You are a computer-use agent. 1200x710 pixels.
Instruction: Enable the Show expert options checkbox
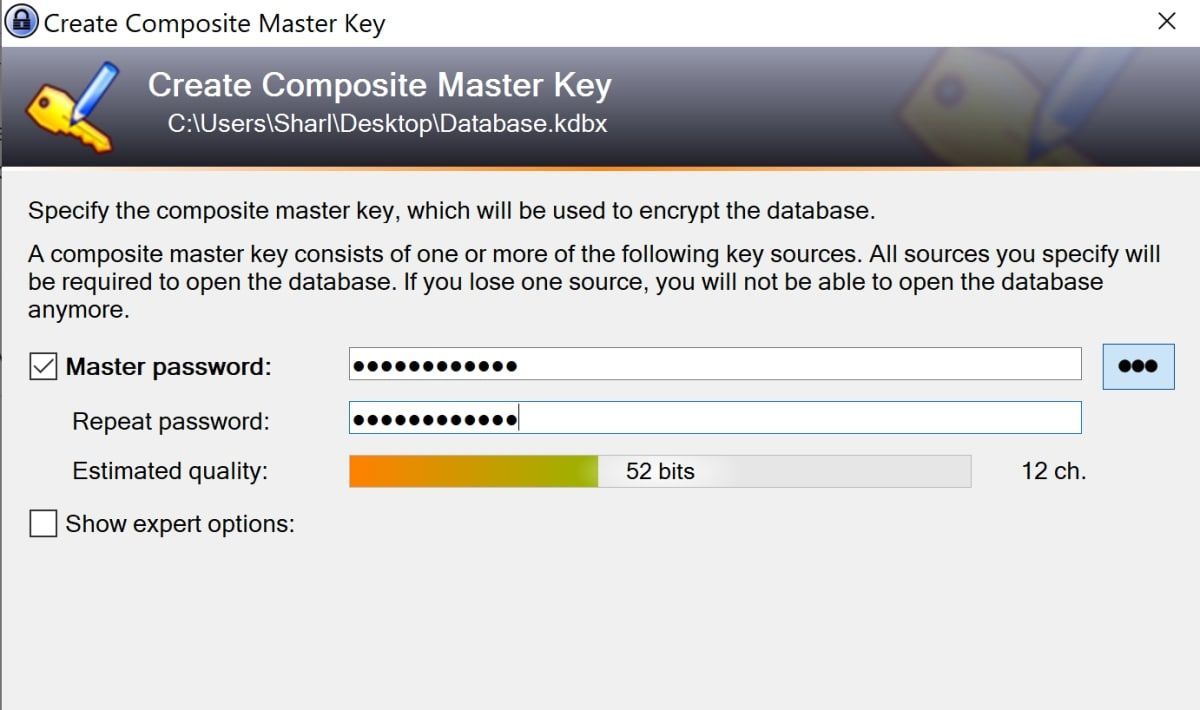43,523
